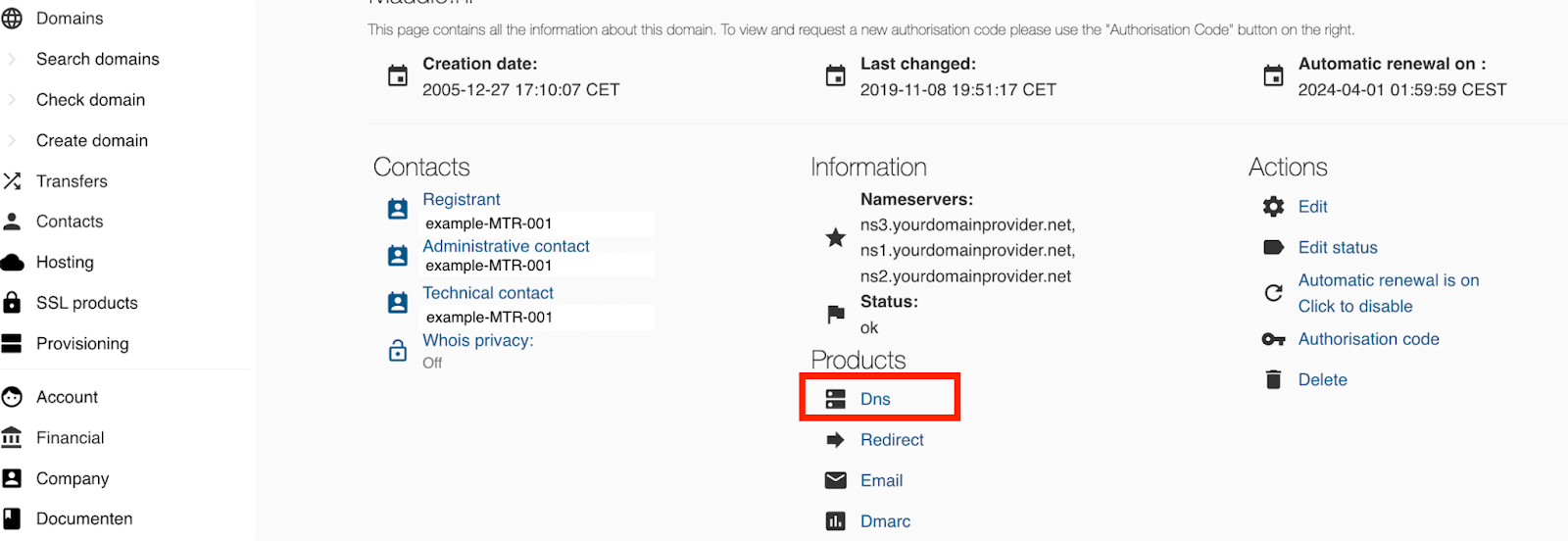Toggle Whois privacy setting

(x=477, y=341)
